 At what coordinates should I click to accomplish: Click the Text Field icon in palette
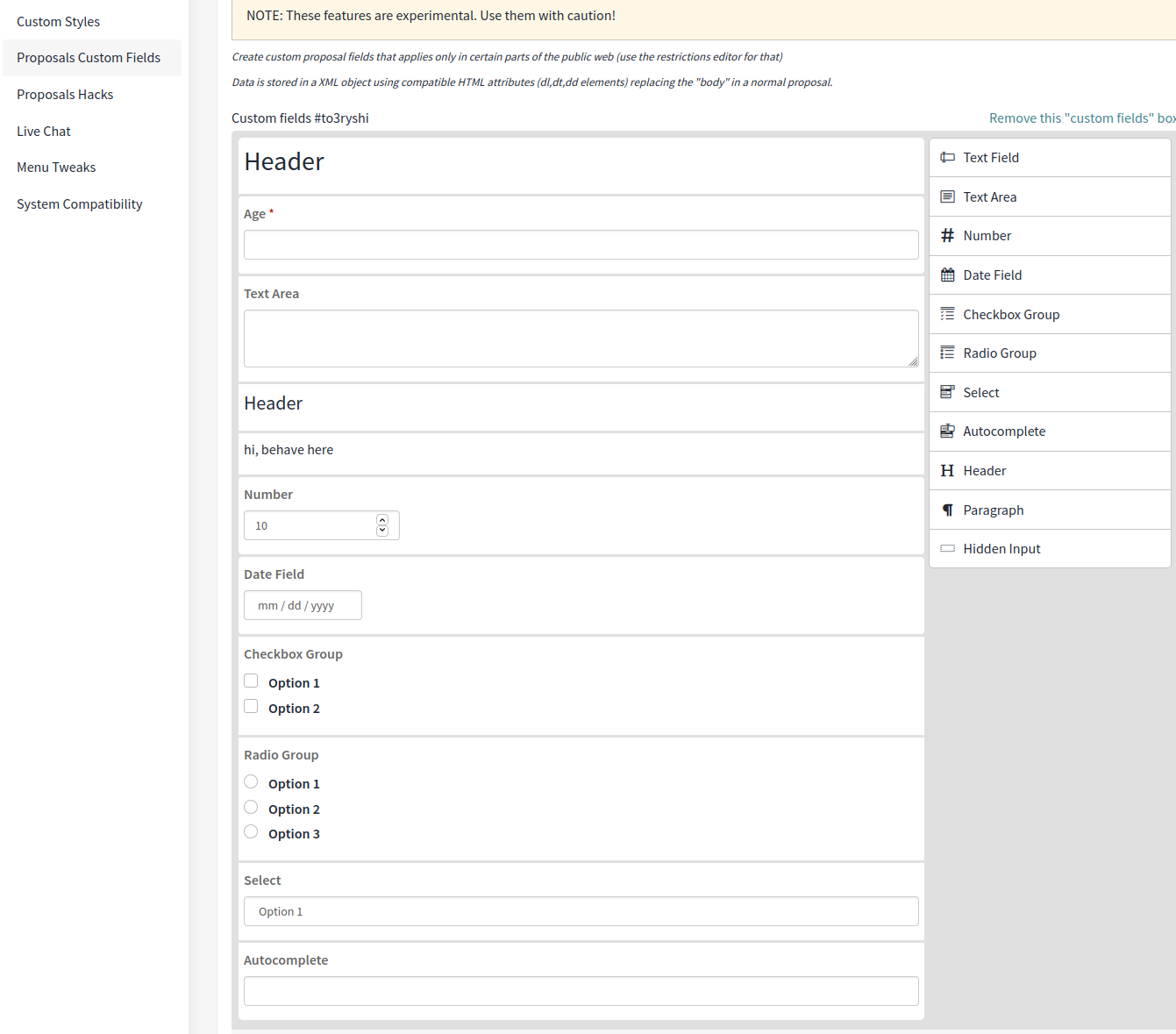pos(947,158)
